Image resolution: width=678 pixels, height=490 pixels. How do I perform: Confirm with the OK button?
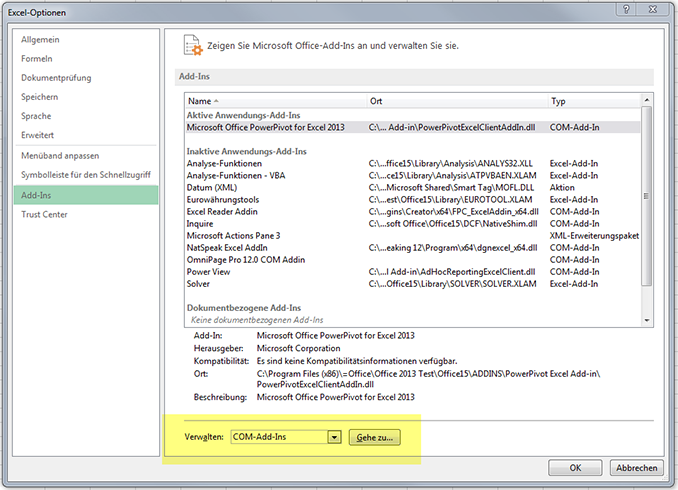pyautogui.click(x=575, y=468)
